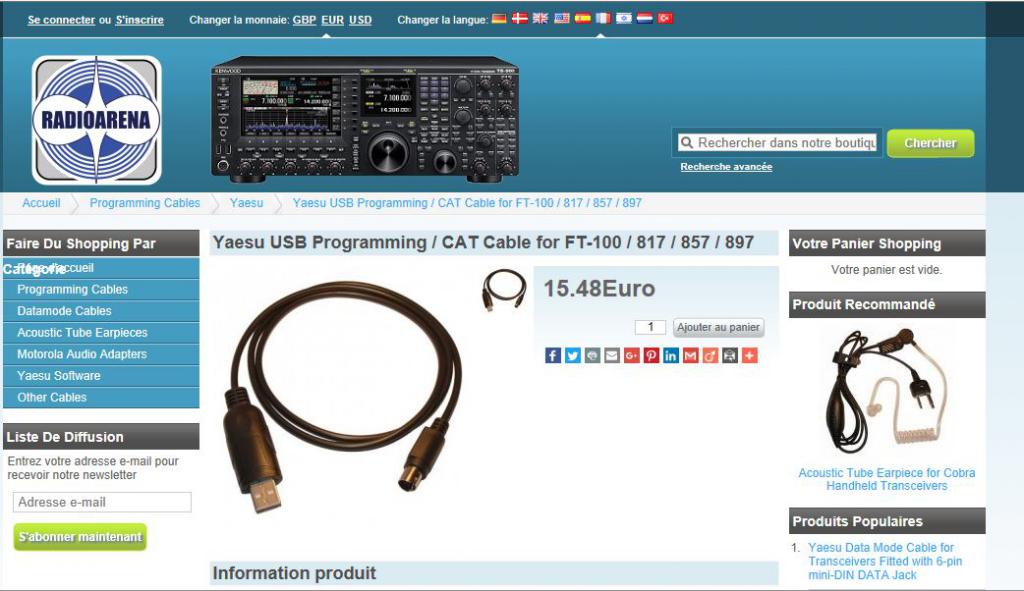Open Yaesu breadcrumb
This screenshot has height=591, width=1024.
[x=246, y=203]
